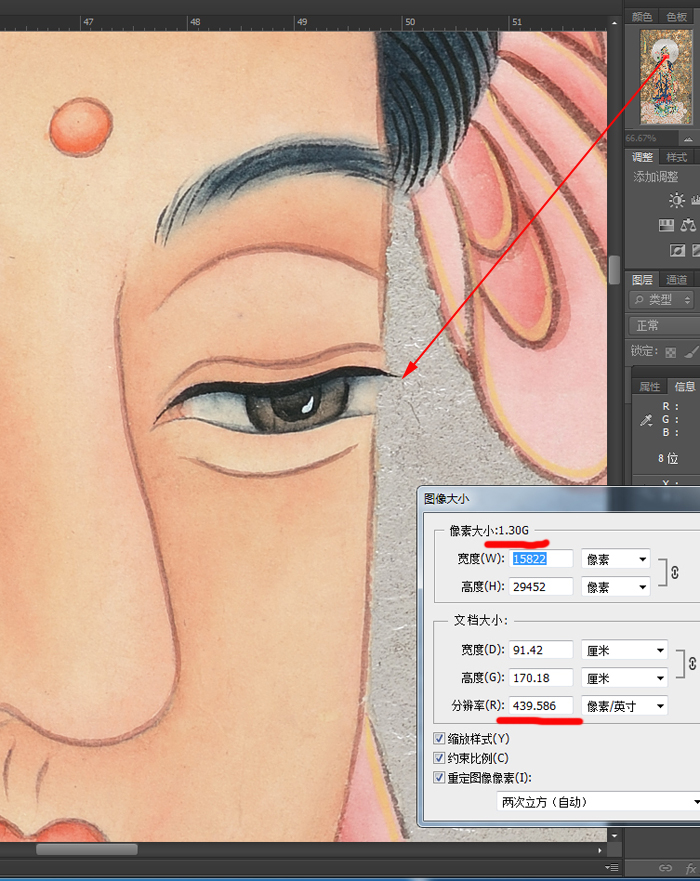Link layers icon at panel bottom

pos(665,868)
